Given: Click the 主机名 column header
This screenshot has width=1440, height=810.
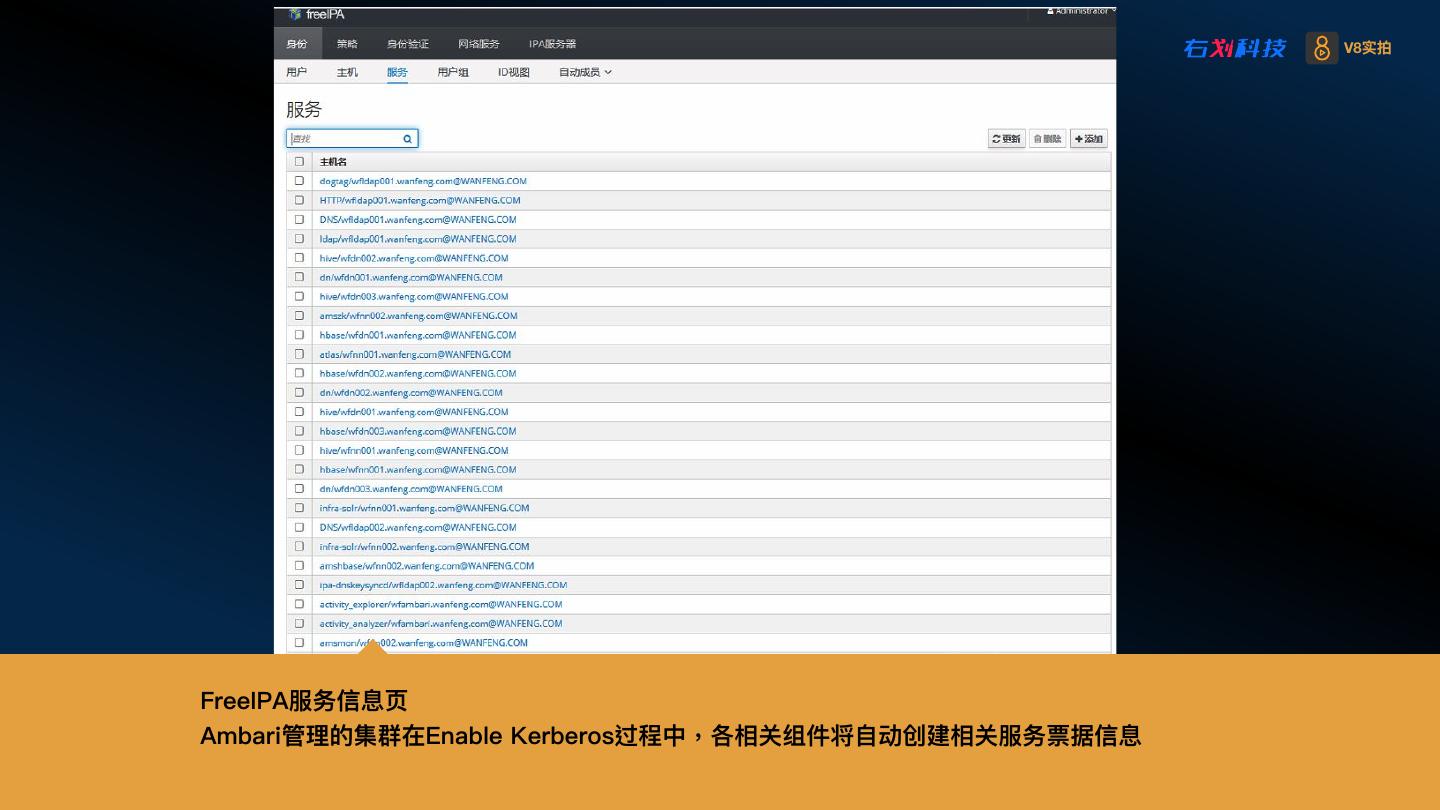Looking at the screenshot, I should tap(333, 162).
